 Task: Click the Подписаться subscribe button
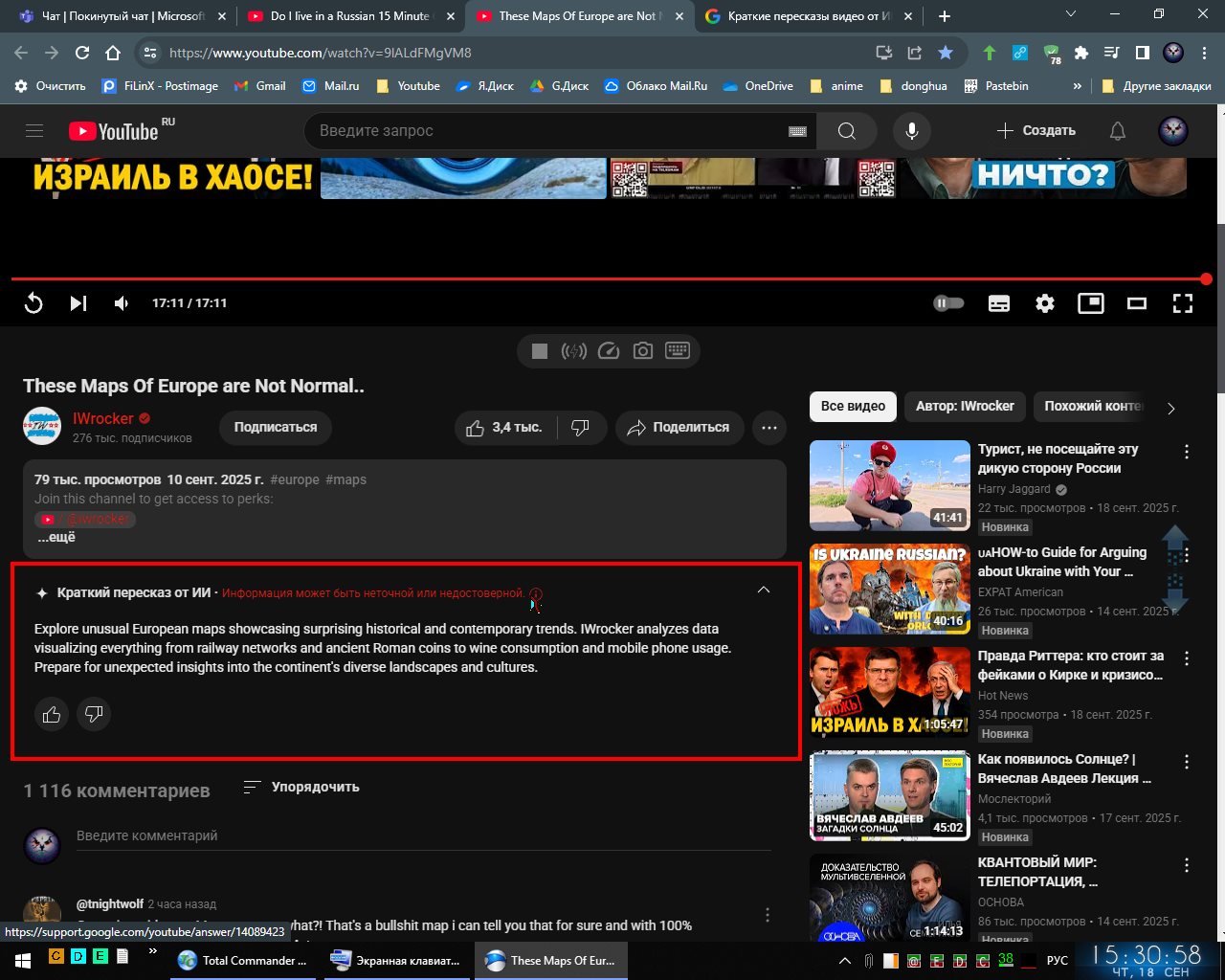[x=276, y=427]
